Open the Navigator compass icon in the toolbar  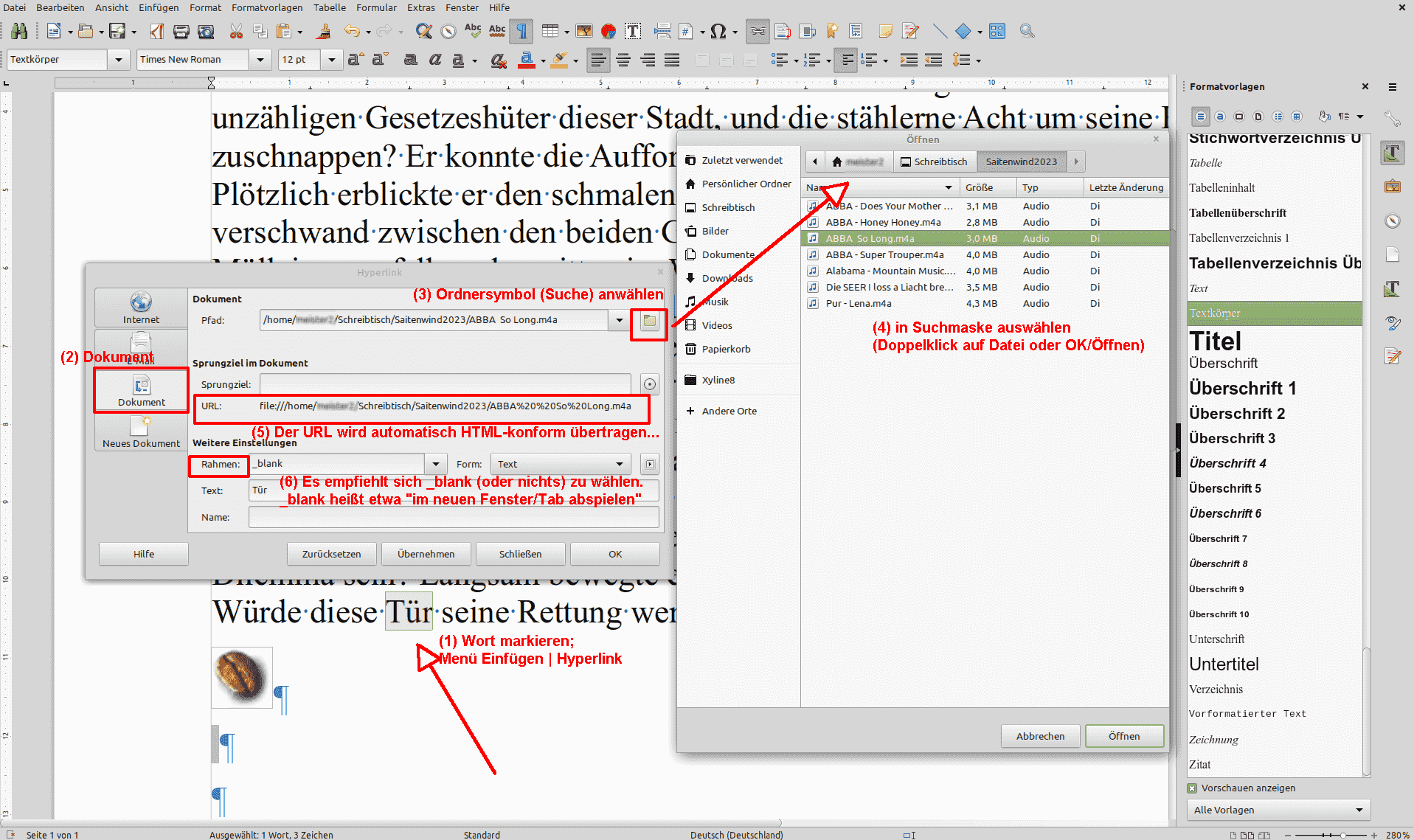[448, 31]
